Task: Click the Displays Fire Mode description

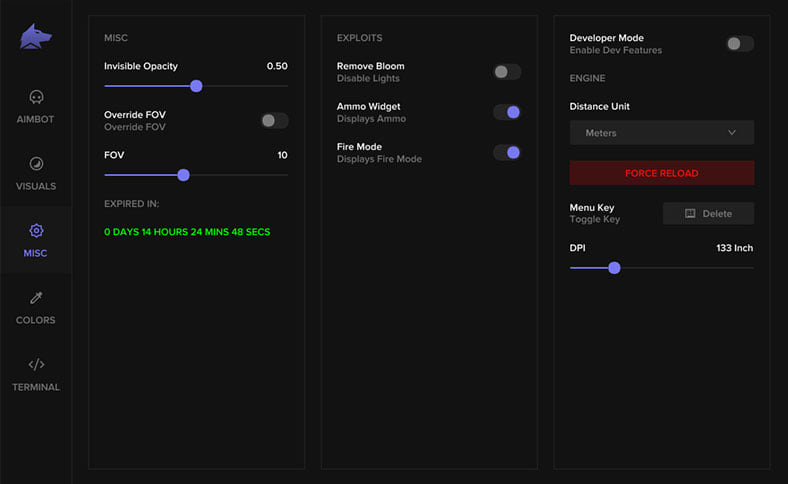Action: tap(379, 159)
